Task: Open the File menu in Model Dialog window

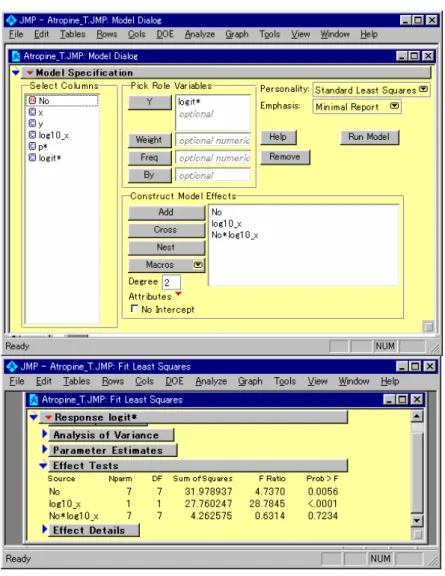Action: 16,34
